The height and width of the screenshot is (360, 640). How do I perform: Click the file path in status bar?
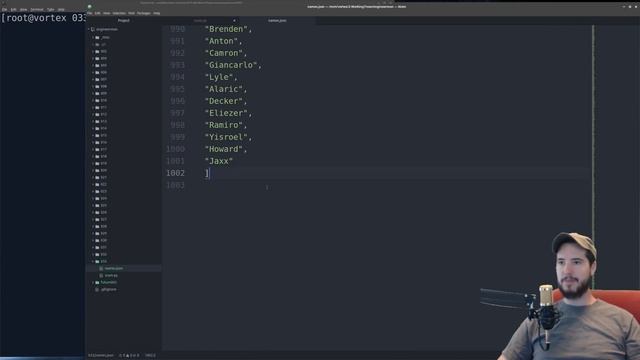(x=101, y=356)
